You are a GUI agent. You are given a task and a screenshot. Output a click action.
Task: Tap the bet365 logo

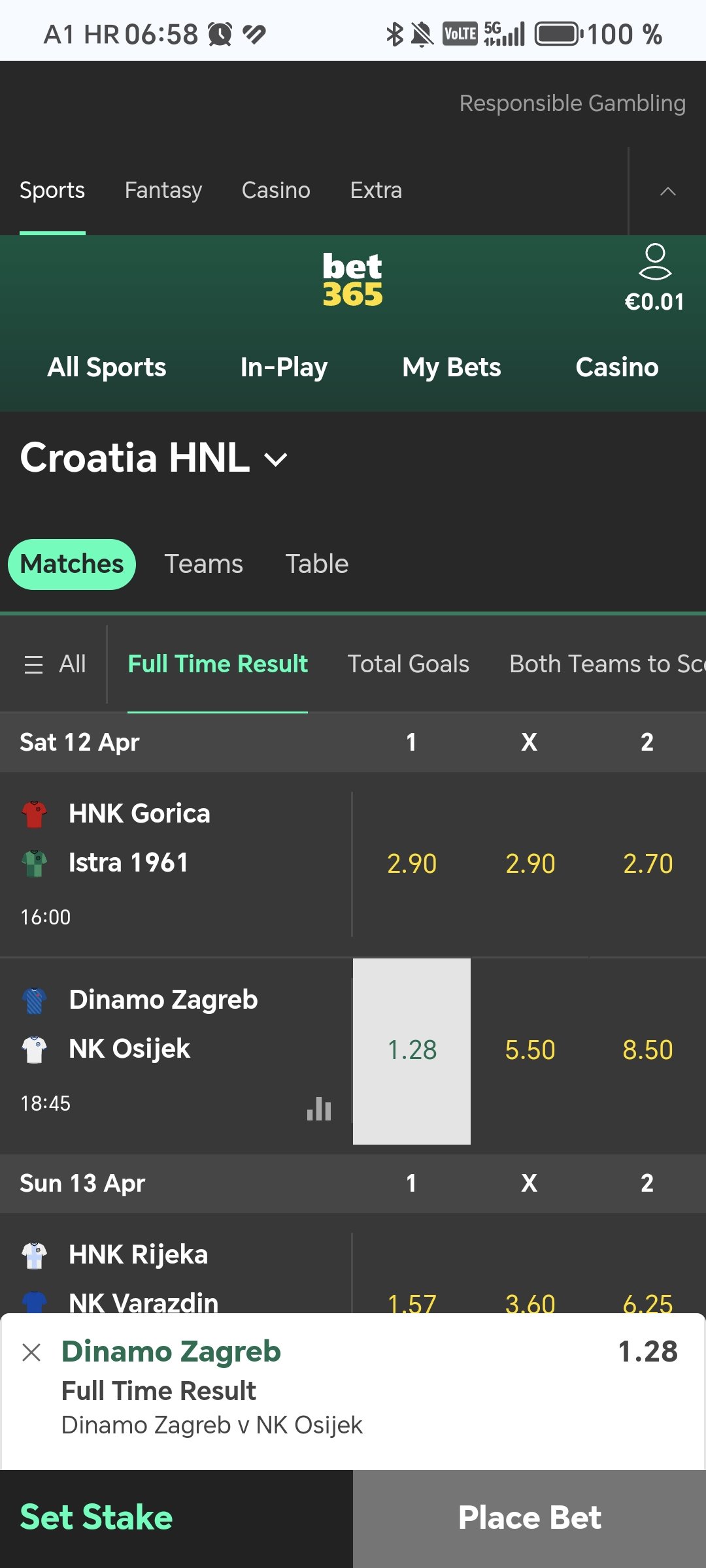pos(352,280)
